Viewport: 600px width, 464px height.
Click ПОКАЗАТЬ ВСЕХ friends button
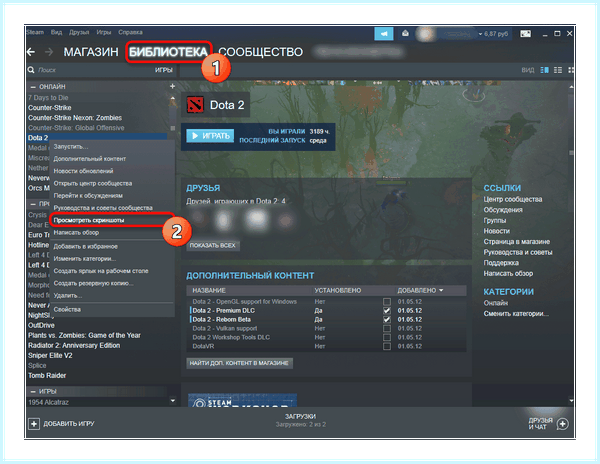click(x=213, y=246)
